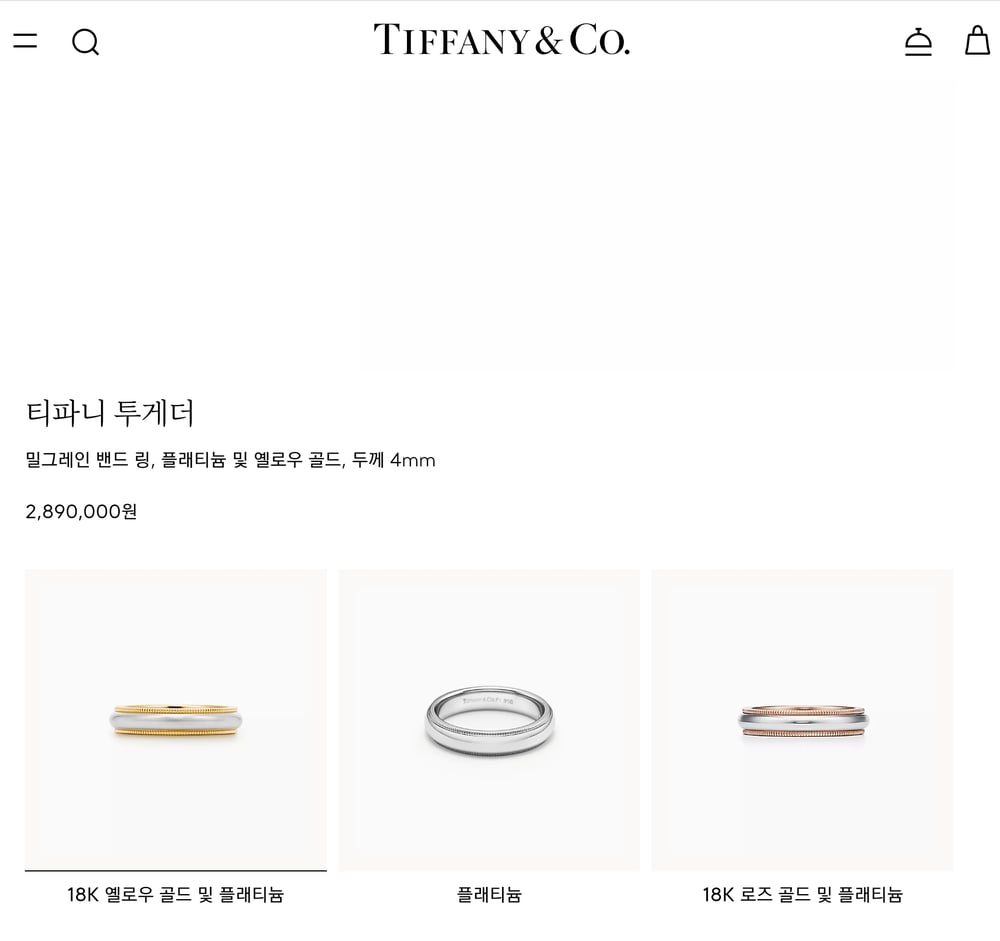
Task: Click the yellow gold ring image
Action: point(175,722)
